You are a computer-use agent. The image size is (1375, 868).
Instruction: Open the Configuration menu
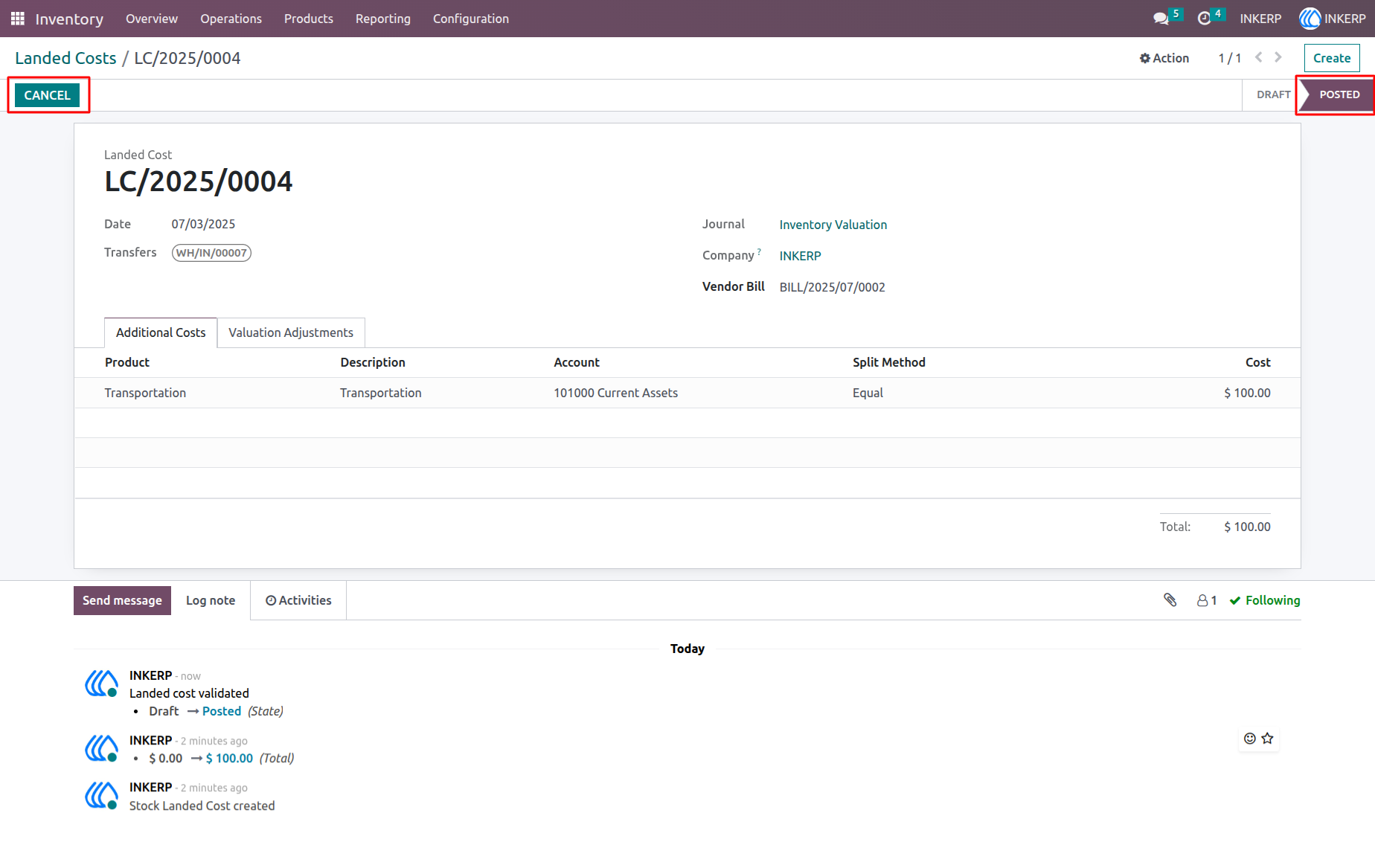click(471, 19)
